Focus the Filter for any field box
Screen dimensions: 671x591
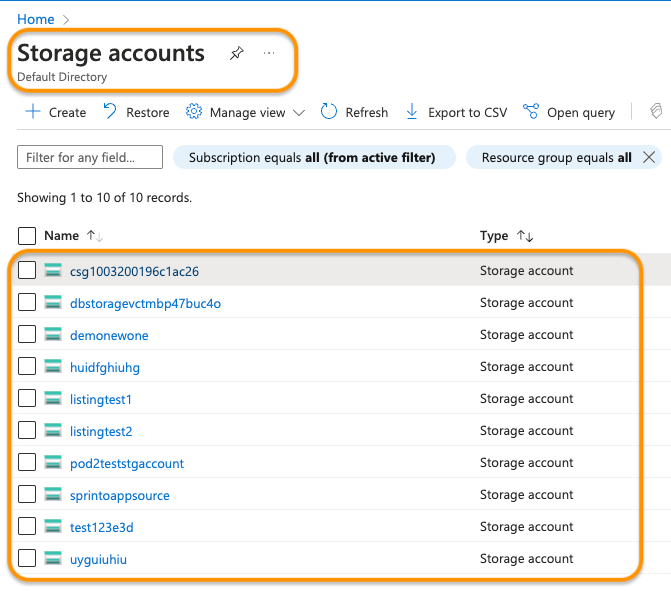pos(90,157)
